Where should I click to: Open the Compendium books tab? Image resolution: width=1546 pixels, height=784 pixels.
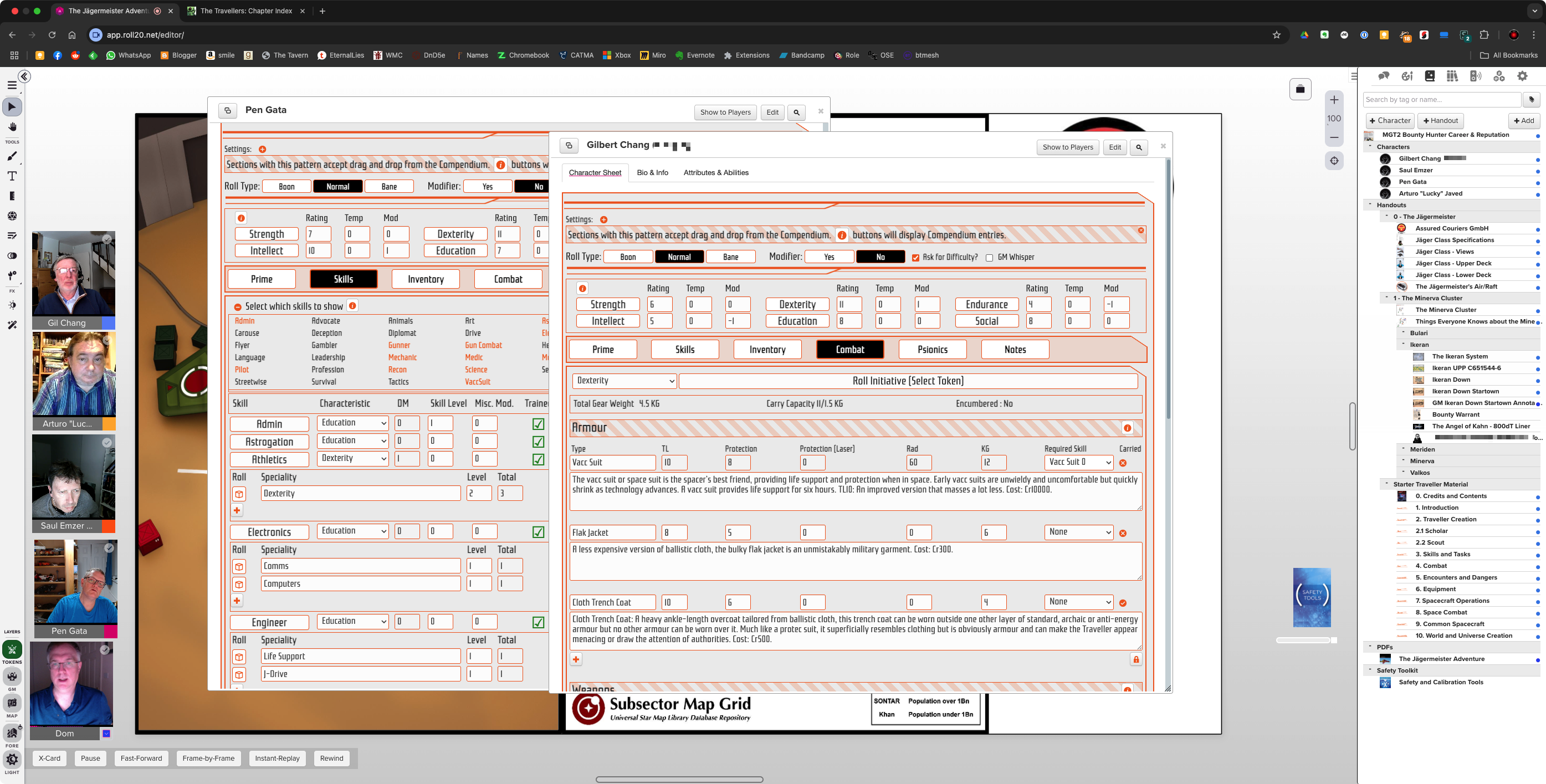[1452, 76]
